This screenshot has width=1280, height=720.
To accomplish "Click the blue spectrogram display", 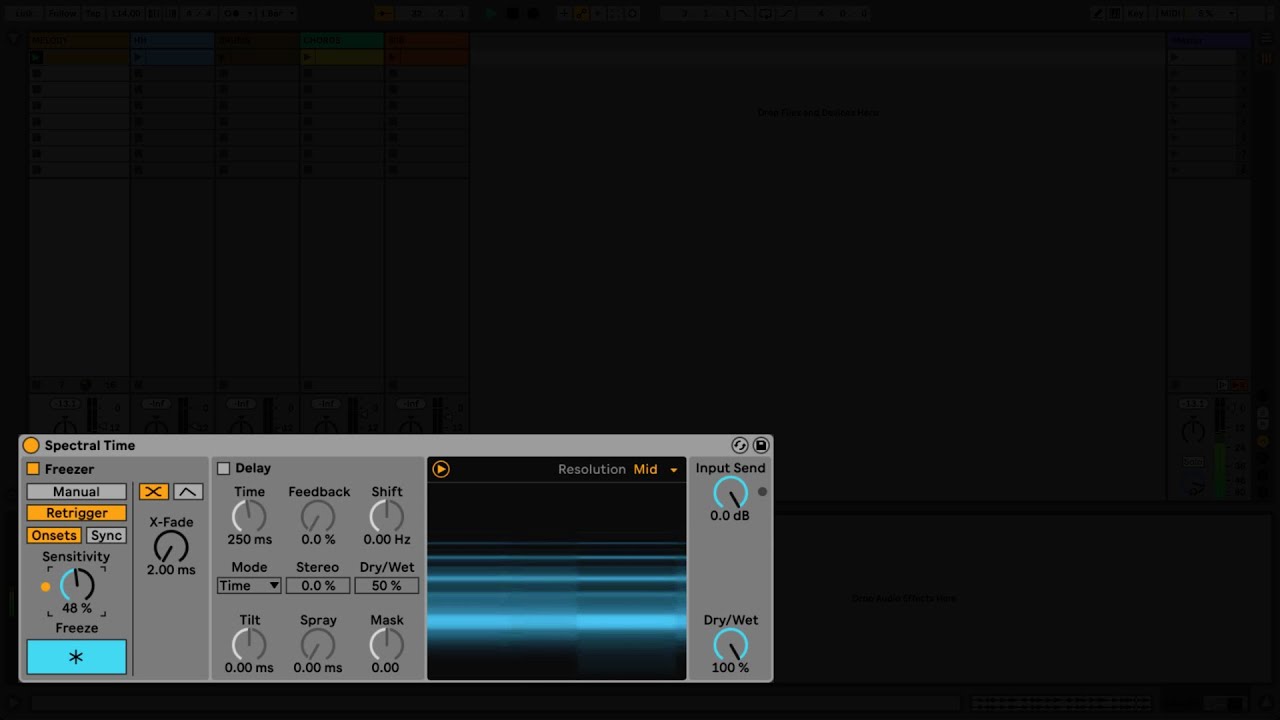I will 557,580.
